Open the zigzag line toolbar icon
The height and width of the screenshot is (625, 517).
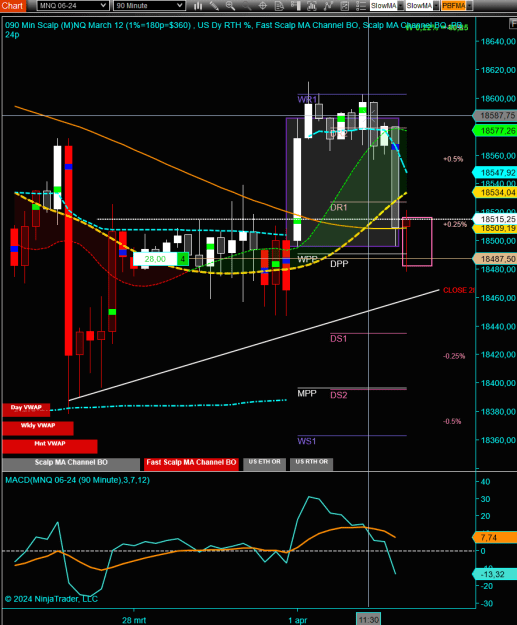tap(328, 6)
